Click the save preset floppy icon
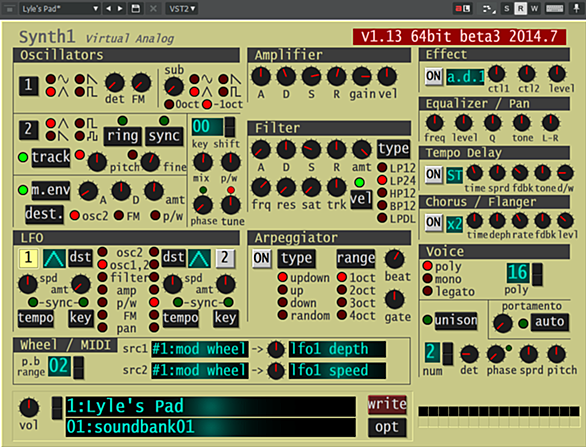 point(136,9)
